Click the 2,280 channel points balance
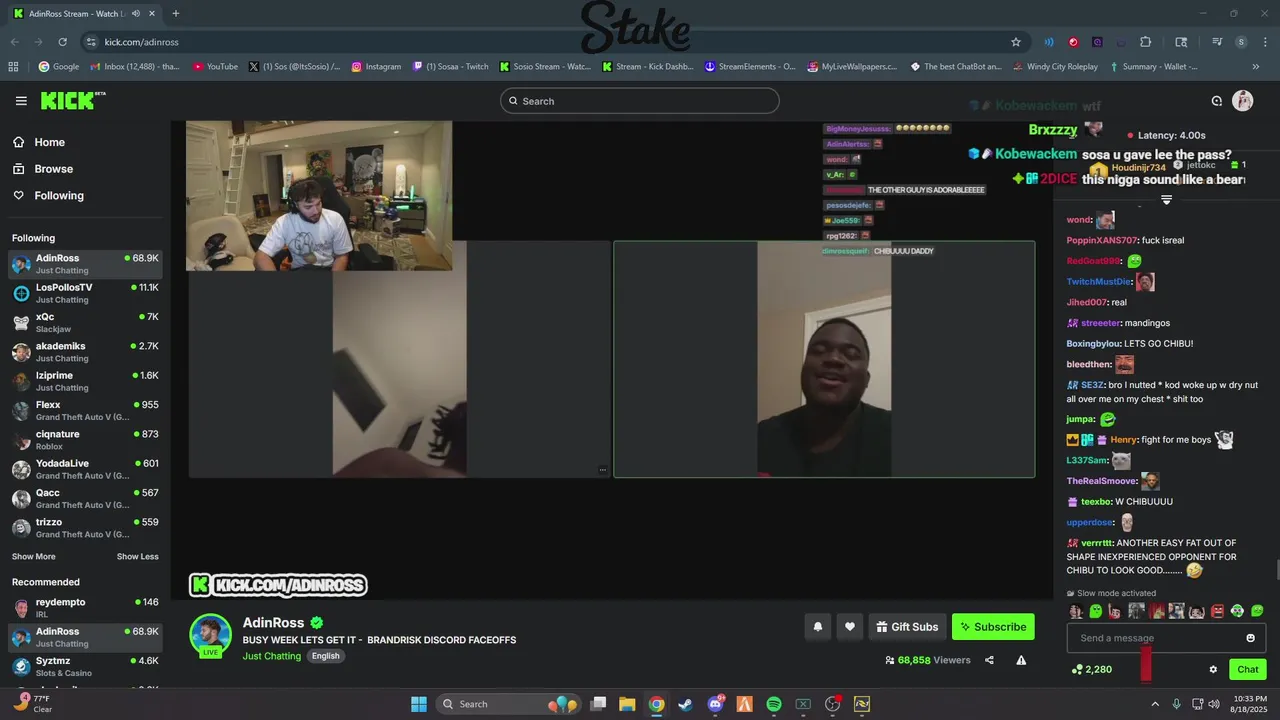Screen dimensions: 1280x720 1091,670
